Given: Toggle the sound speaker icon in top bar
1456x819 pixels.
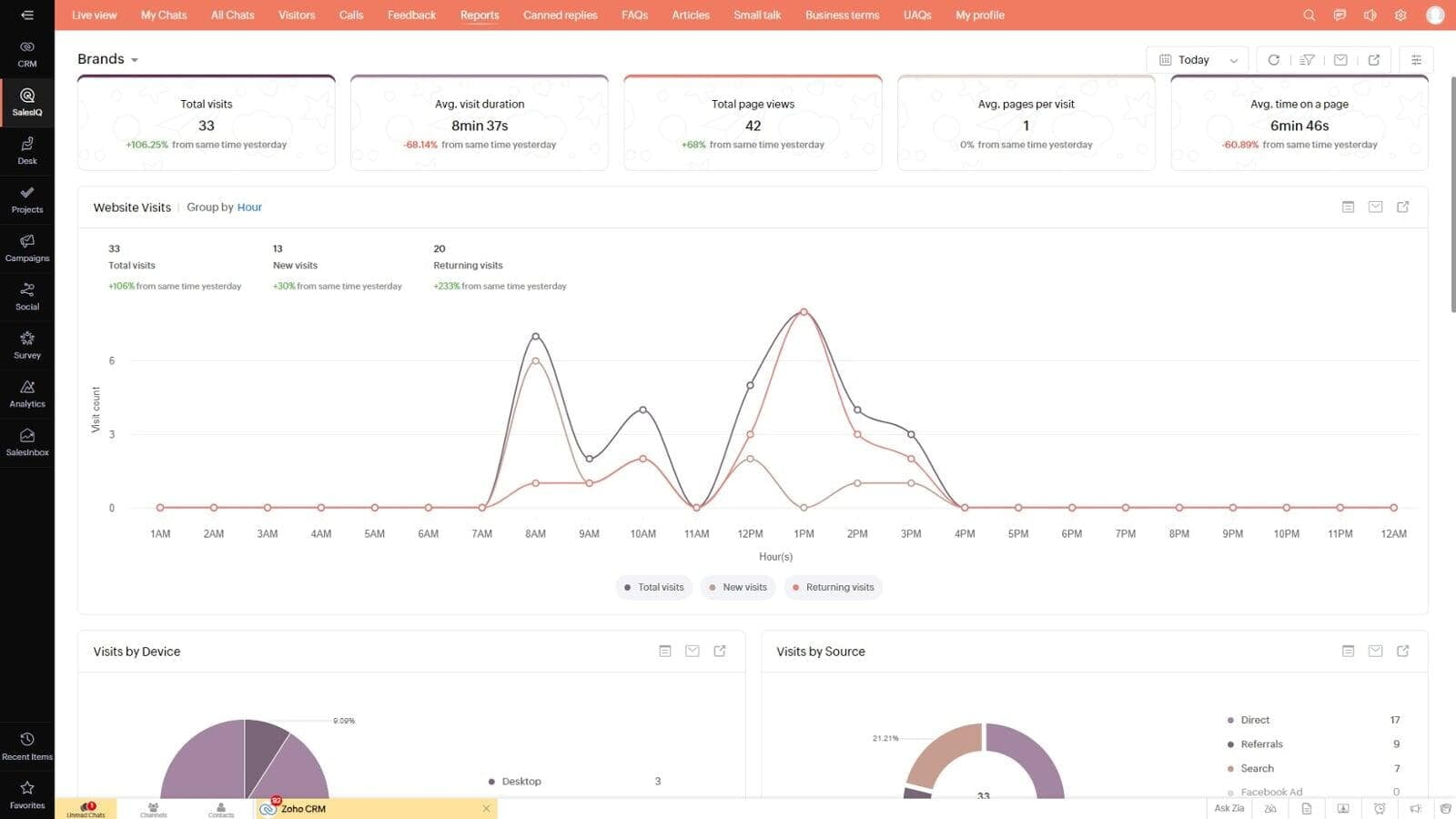Looking at the screenshot, I should (x=1370, y=15).
